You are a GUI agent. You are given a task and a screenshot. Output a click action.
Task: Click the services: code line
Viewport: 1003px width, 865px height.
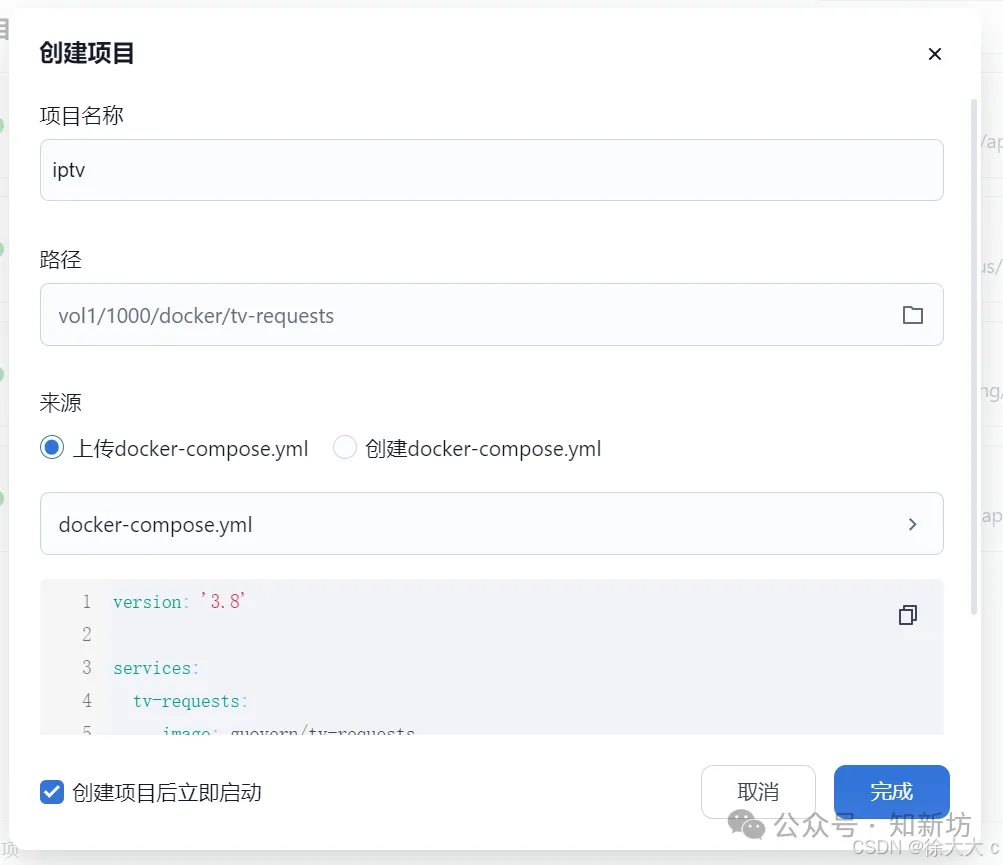(156, 669)
